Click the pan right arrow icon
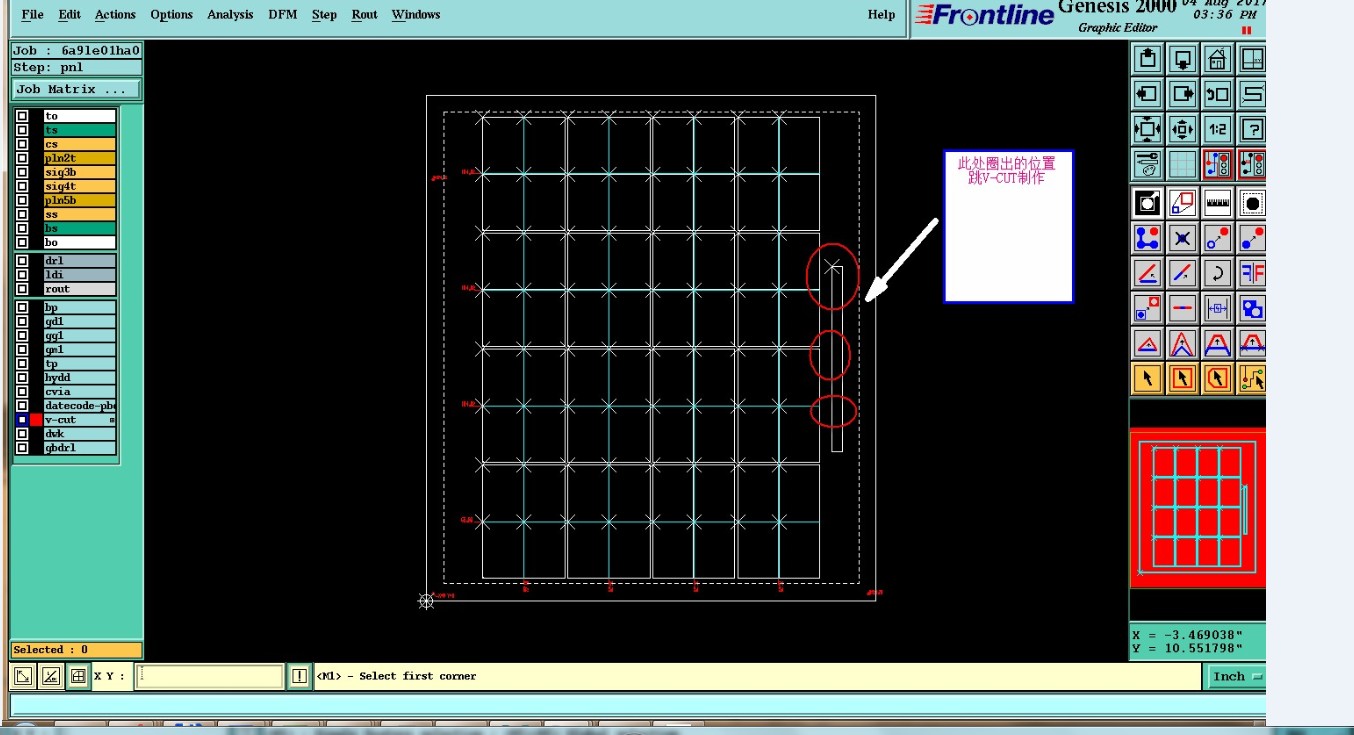 1182,94
